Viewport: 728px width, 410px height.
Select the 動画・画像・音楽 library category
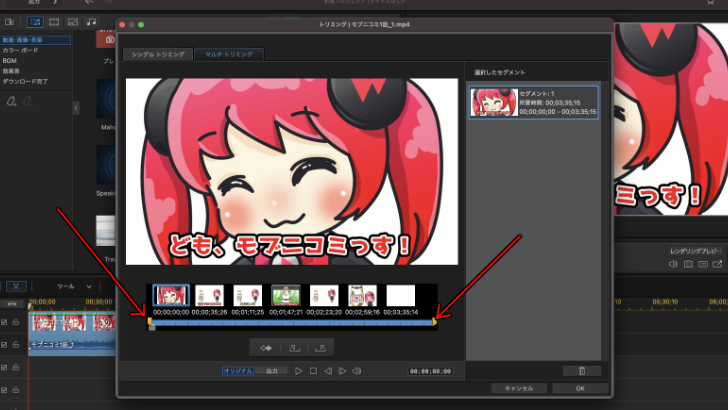(x=36, y=40)
